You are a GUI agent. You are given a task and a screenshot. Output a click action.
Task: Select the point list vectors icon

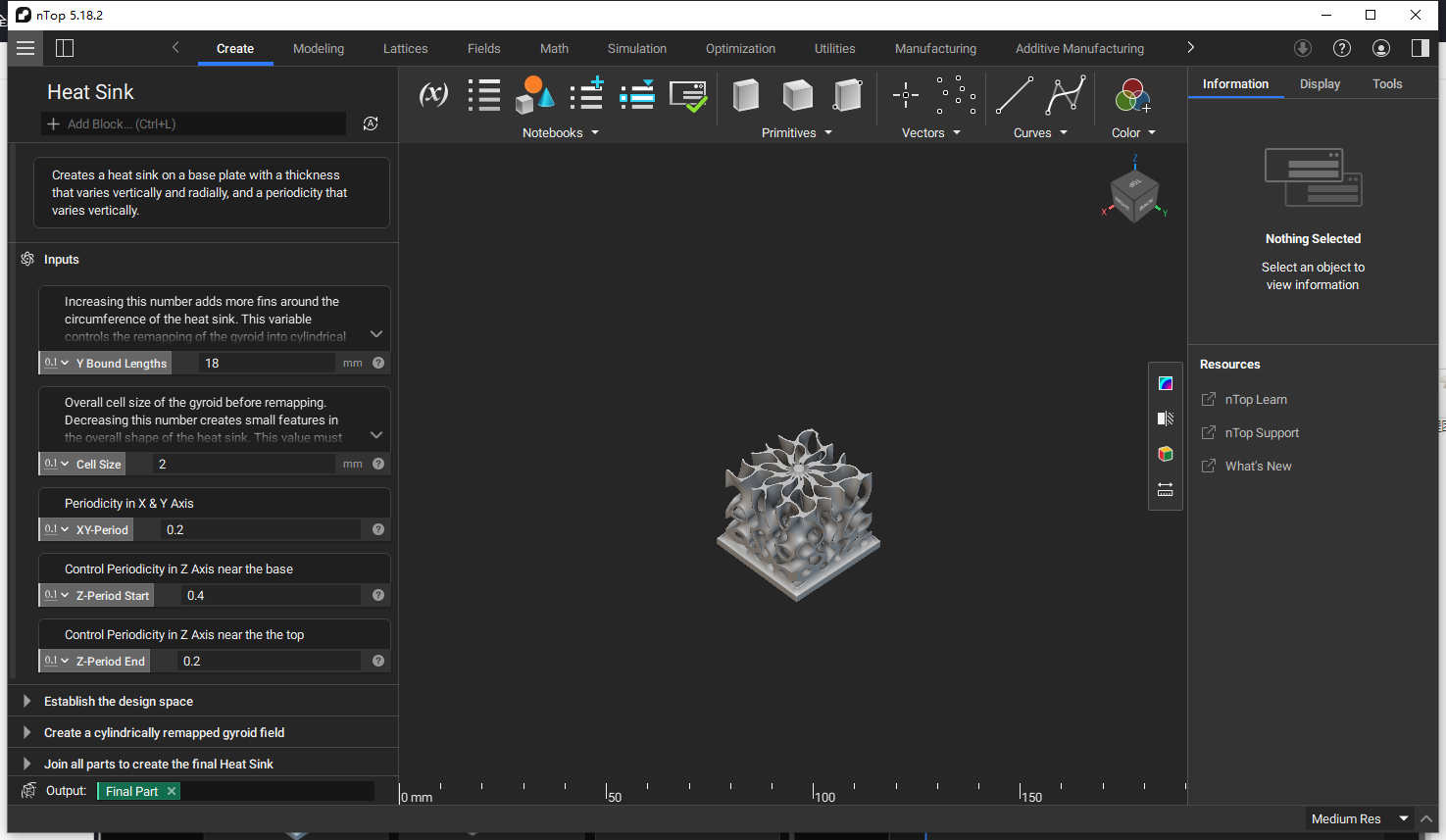tap(956, 95)
